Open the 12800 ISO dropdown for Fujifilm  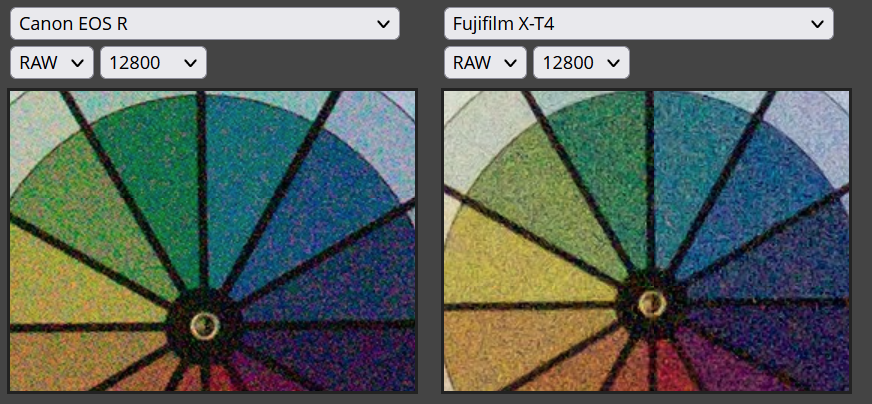pyautogui.click(x=581, y=62)
